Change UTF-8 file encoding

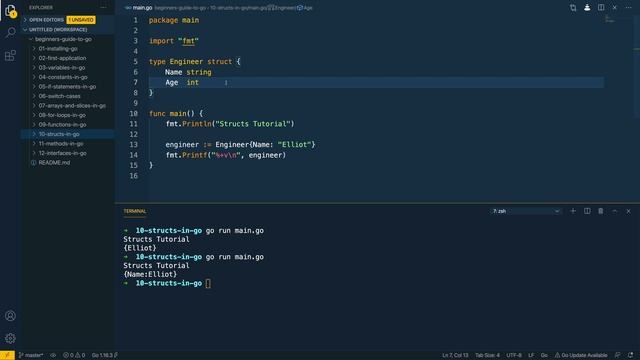tap(514, 355)
